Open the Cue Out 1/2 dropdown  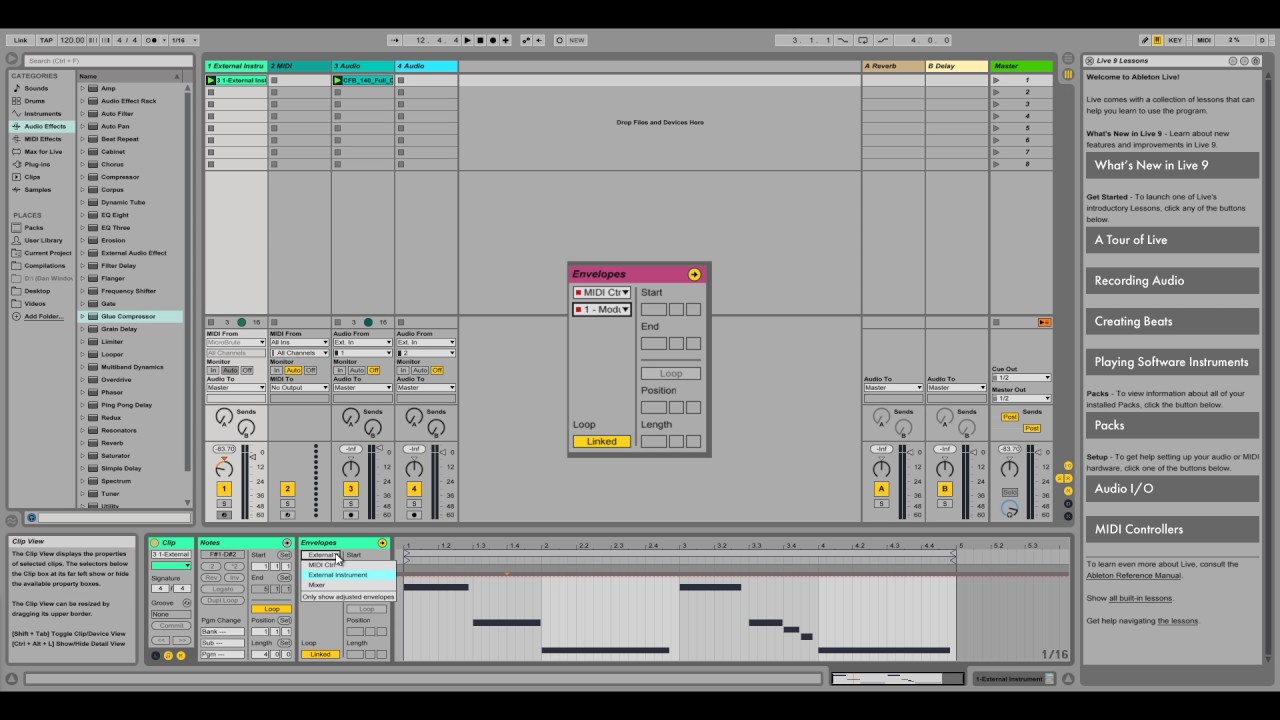[1021, 378]
